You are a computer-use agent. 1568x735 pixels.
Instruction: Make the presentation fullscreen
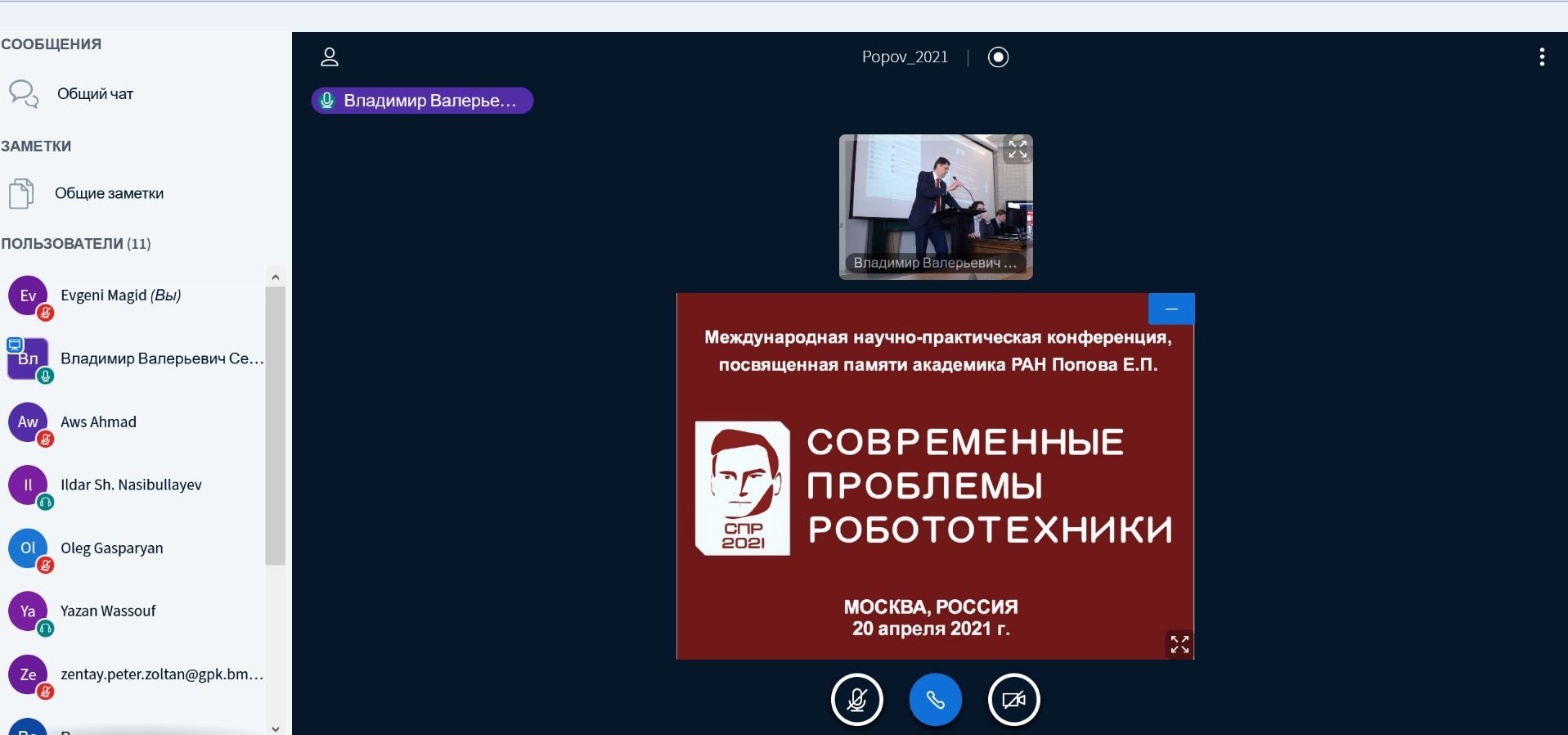pos(1179,644)
